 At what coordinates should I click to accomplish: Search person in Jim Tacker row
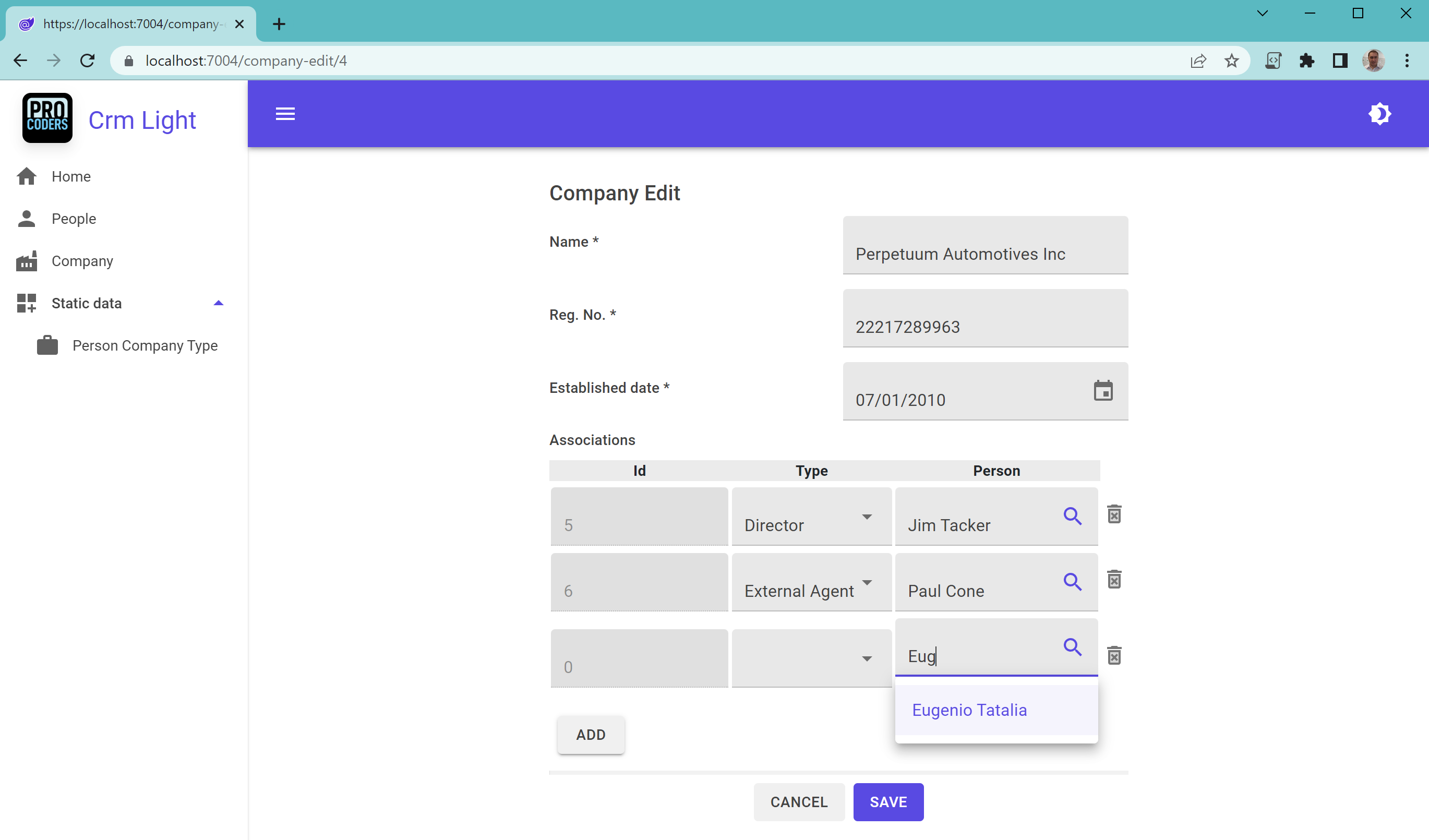(1072, 516)
